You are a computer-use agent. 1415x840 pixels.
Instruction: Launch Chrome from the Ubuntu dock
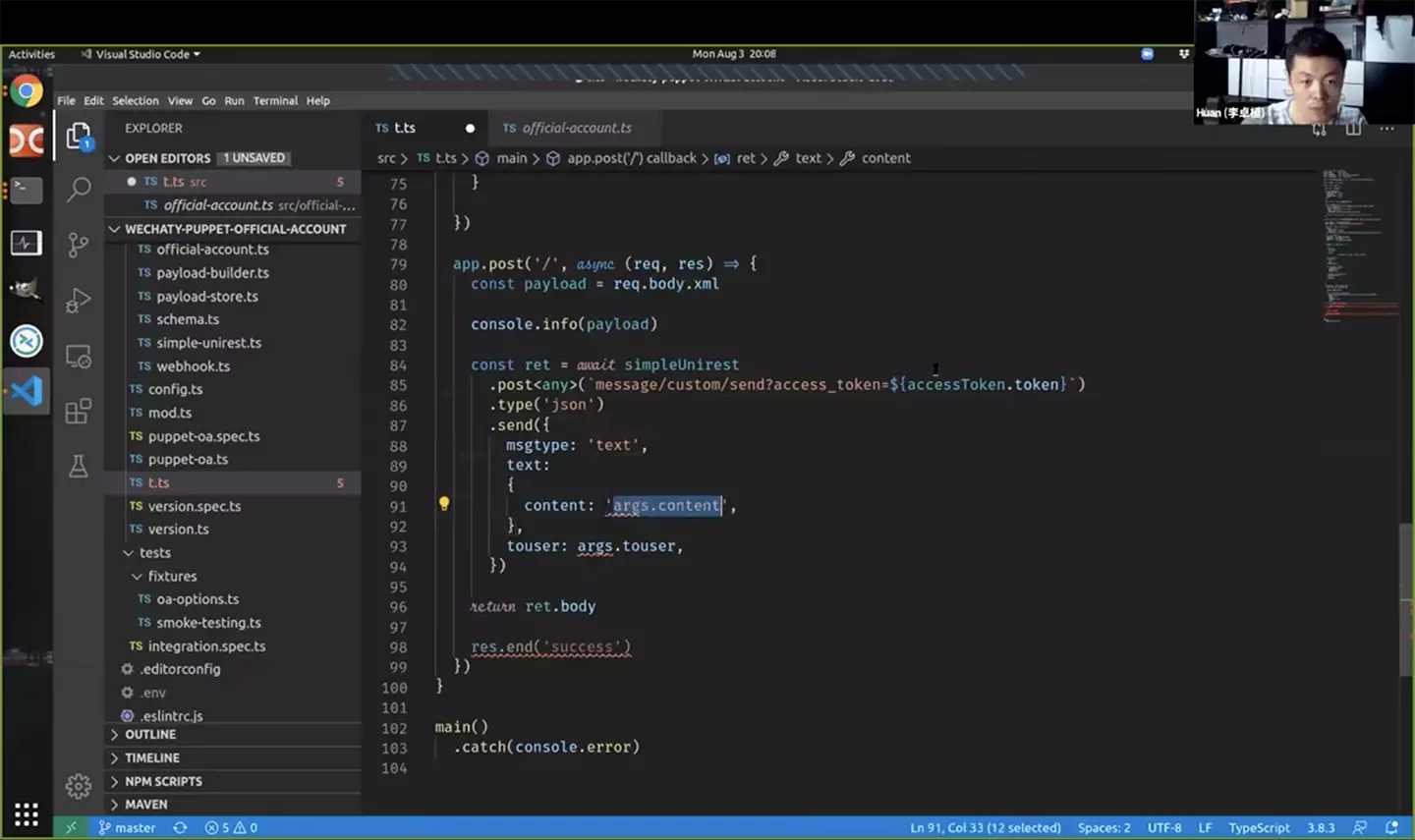[27, 92]
